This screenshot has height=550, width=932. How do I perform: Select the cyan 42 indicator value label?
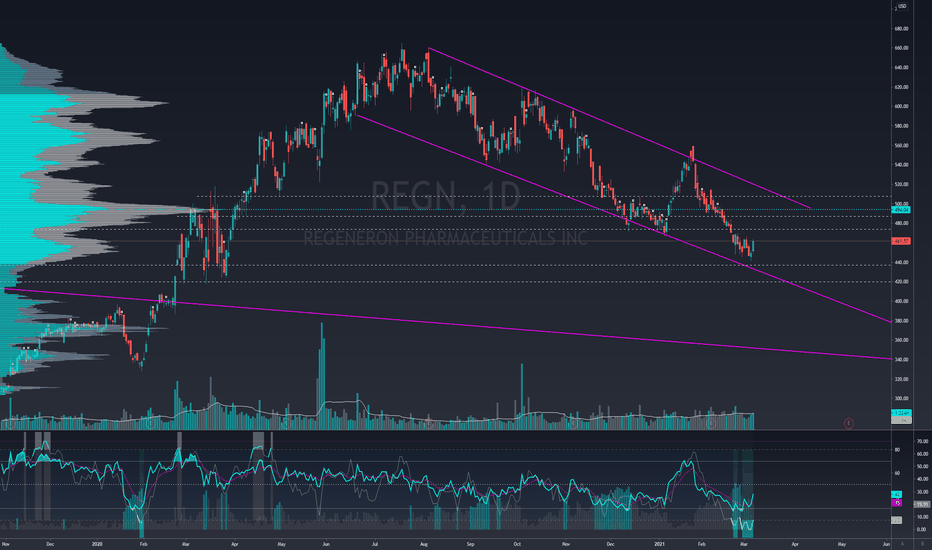pyautogui.click(x=896, y=495)
